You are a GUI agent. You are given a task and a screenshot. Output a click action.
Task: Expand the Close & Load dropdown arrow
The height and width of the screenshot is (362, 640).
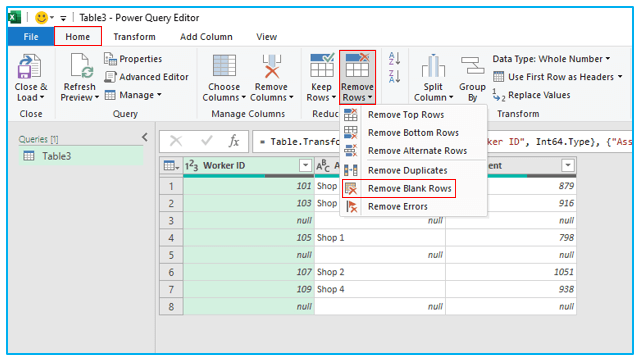click(42, 98)
